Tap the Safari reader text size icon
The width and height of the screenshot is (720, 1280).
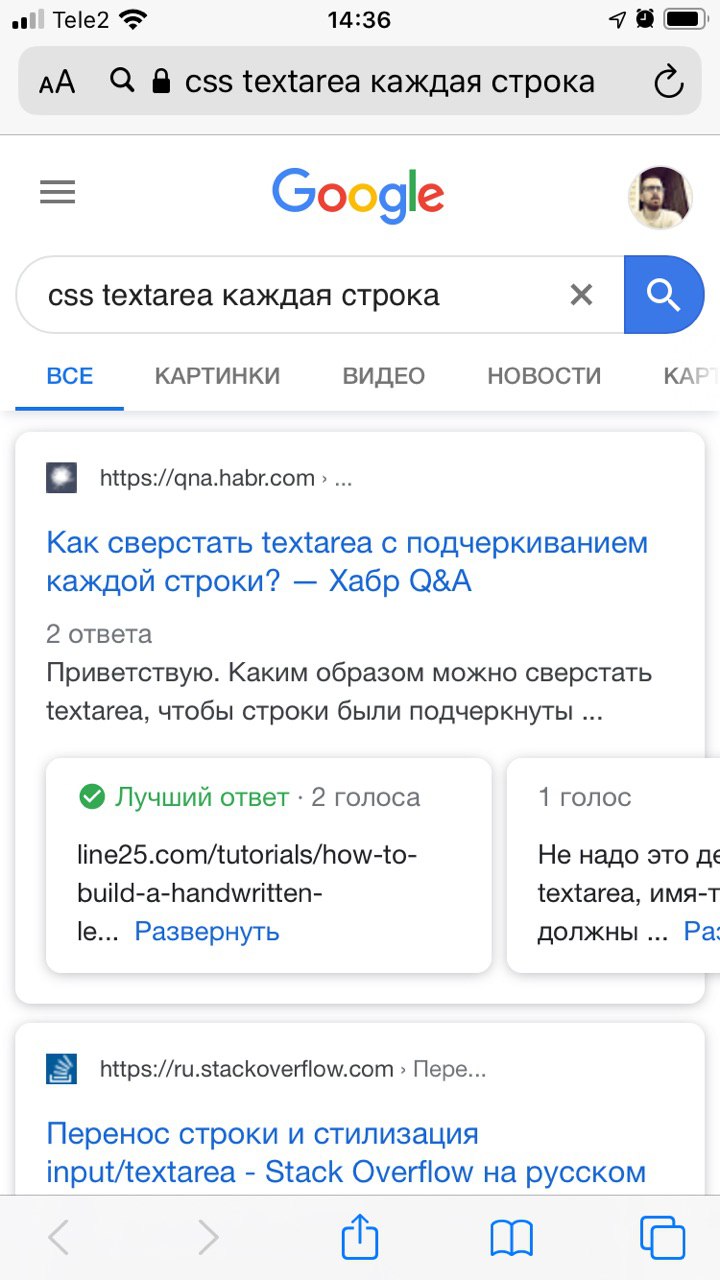coord(57,82)
